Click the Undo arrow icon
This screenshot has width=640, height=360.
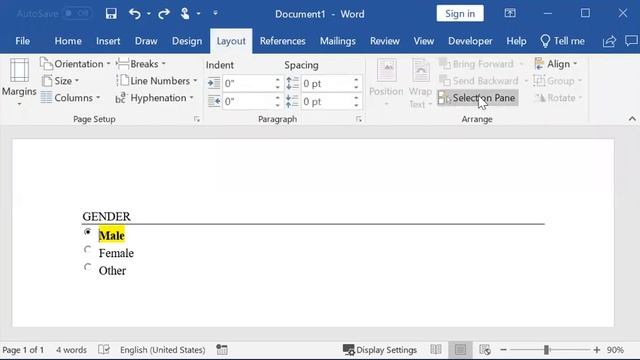coord(134,14)
